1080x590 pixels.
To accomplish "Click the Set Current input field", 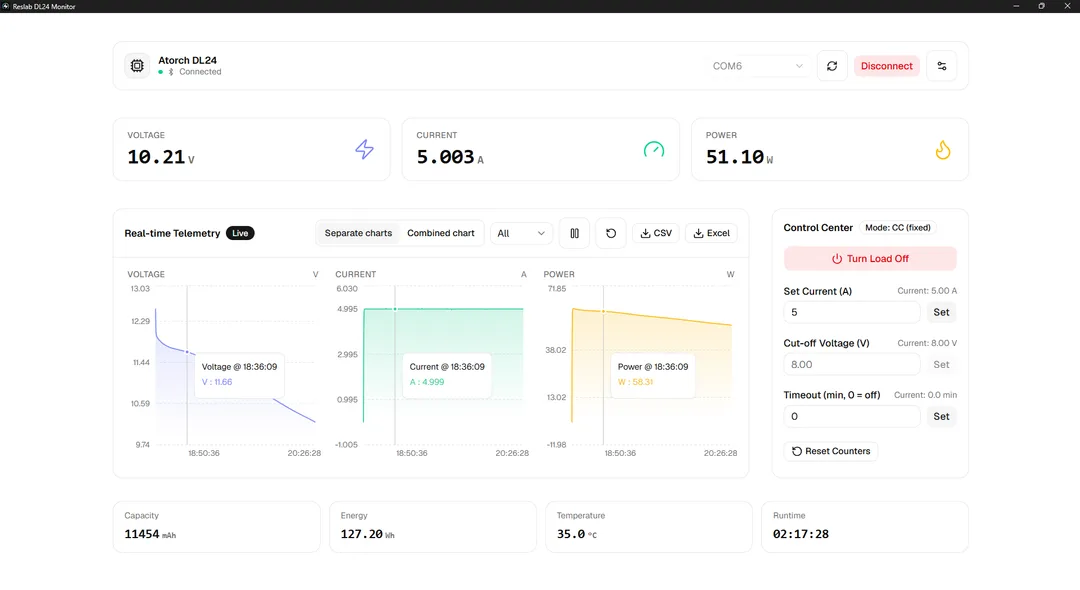I will point(851,313).
